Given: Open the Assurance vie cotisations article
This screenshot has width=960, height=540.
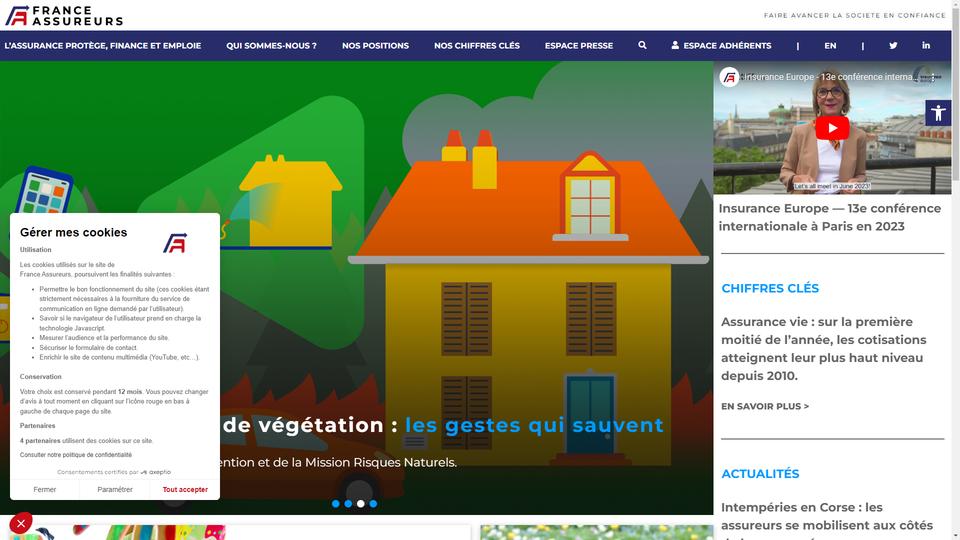Looking at the screenshot, I should coord(823,348).
